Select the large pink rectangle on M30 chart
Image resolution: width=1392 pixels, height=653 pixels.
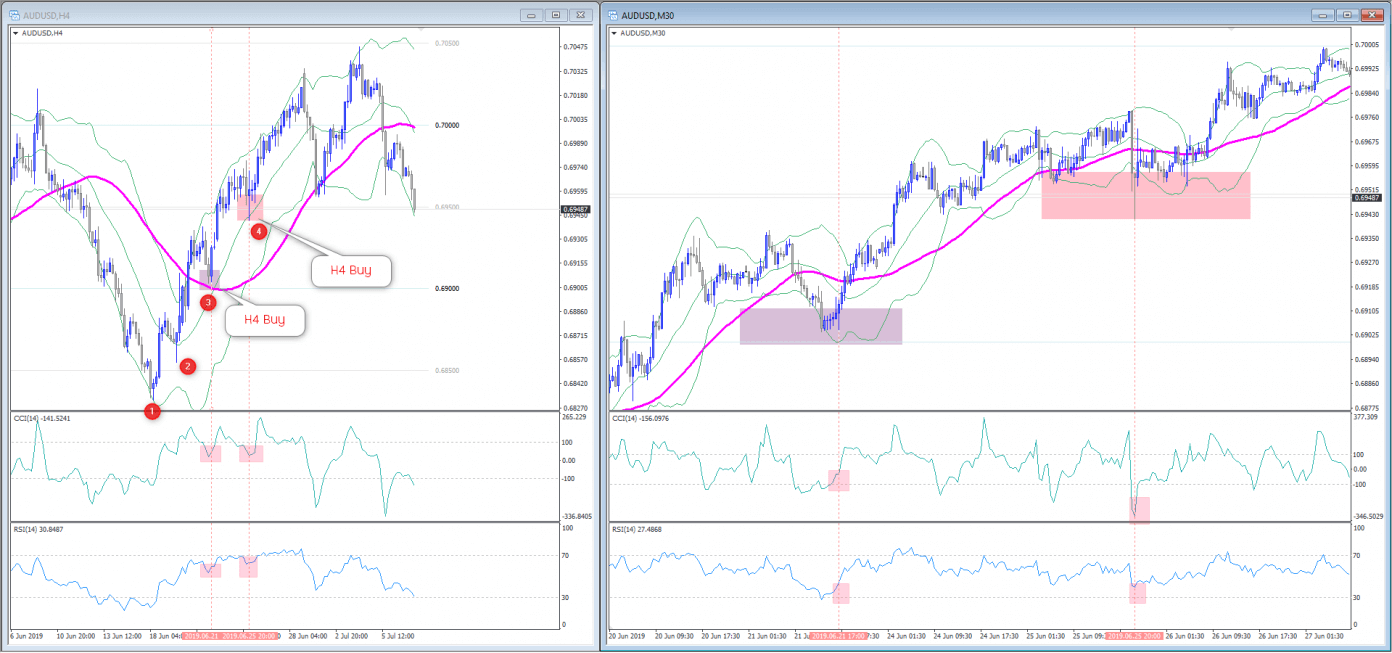click(1145, 195)
